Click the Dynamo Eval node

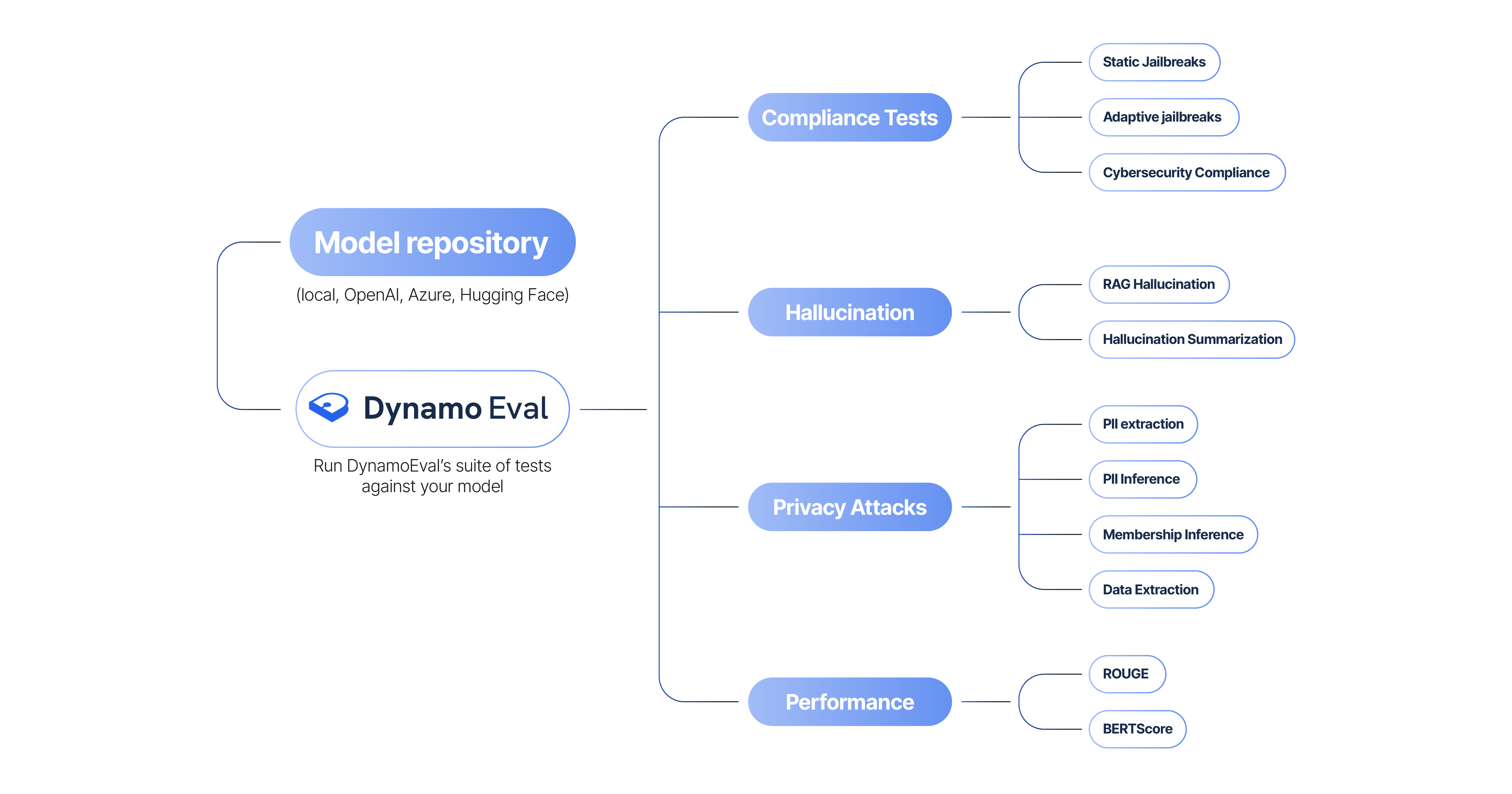click(433, 409)
